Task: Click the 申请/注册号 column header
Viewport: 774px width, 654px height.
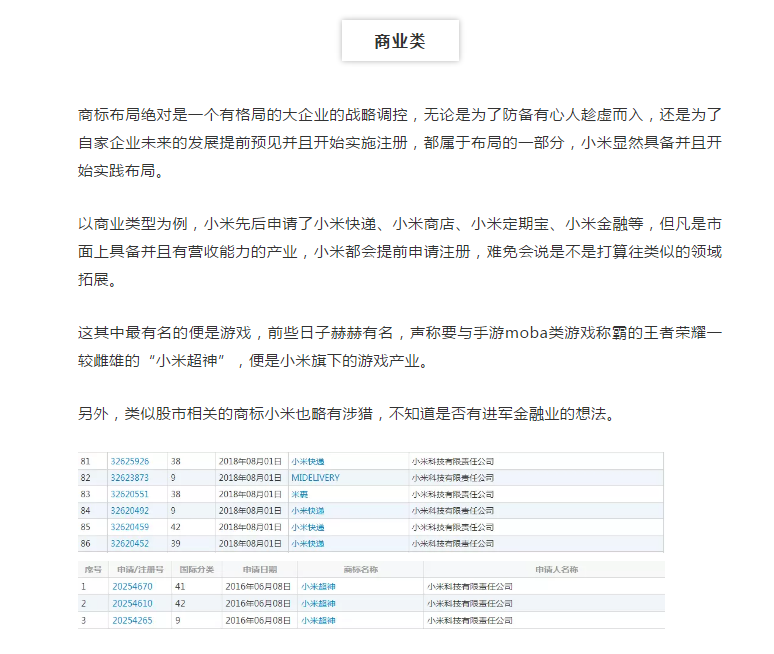Action: click(140, 570)
